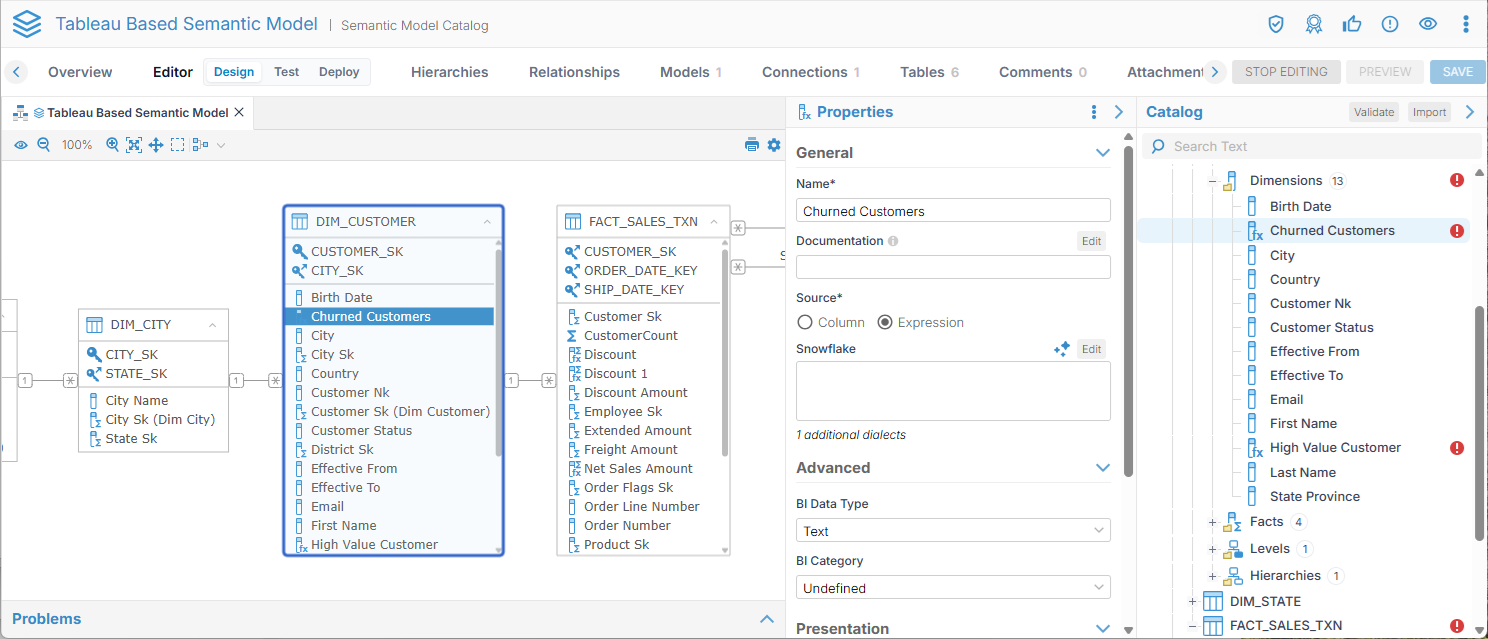The image size is (1488, 639).
Task: Open diagram settings gear icon
Action: 774,145
